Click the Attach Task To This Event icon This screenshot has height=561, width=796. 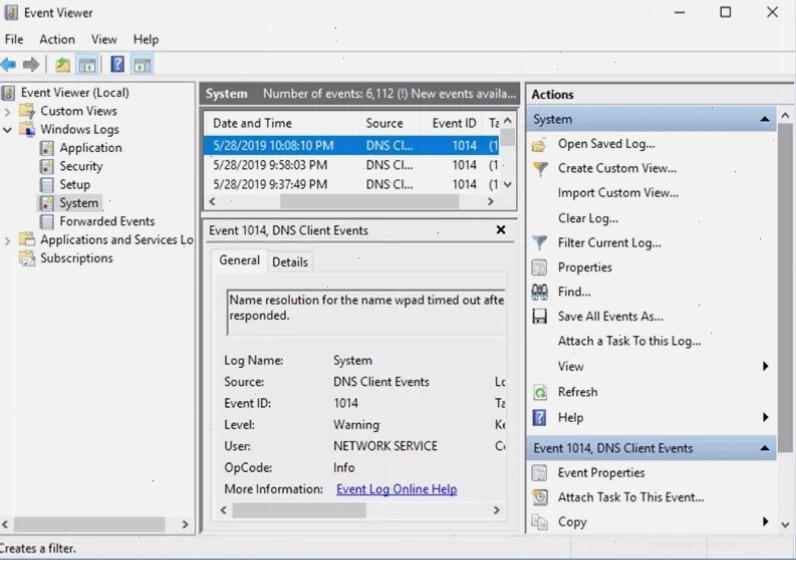point(540,497)
